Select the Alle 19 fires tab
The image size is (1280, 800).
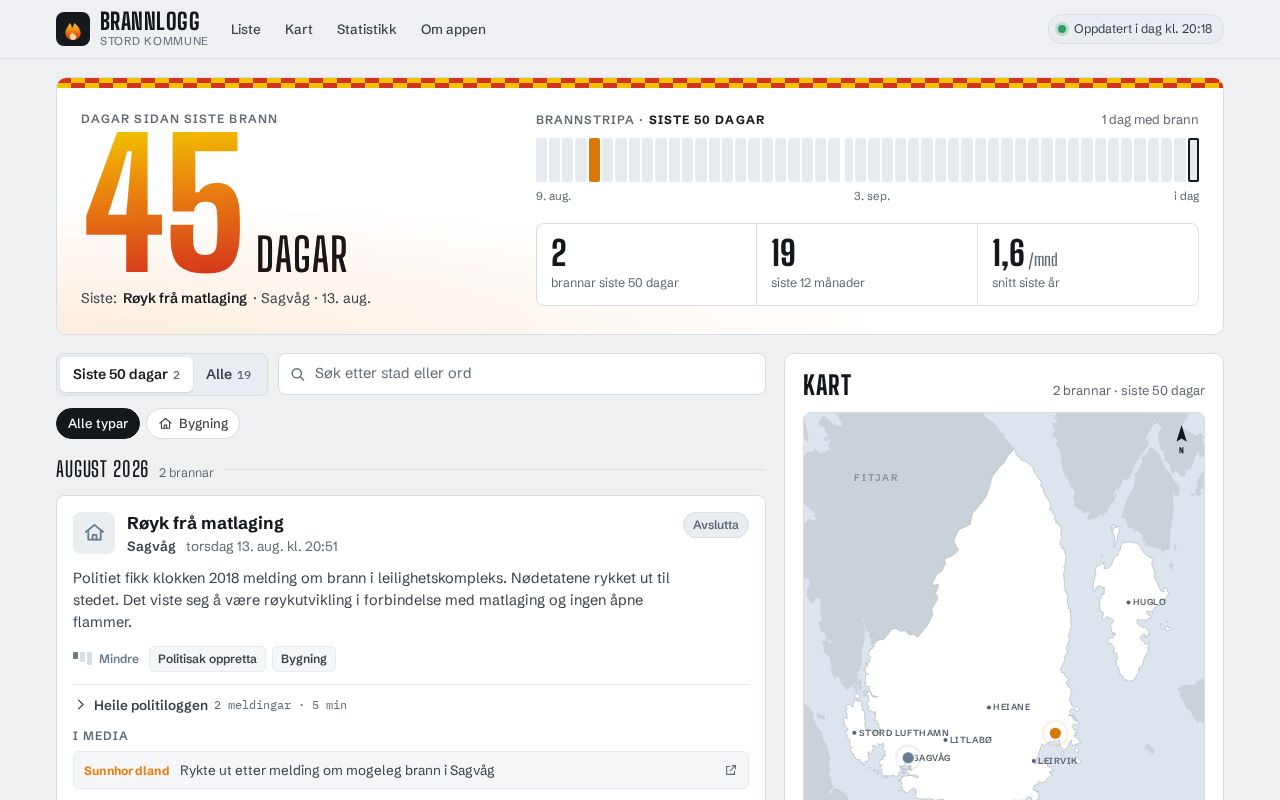[x=229, y=374]
